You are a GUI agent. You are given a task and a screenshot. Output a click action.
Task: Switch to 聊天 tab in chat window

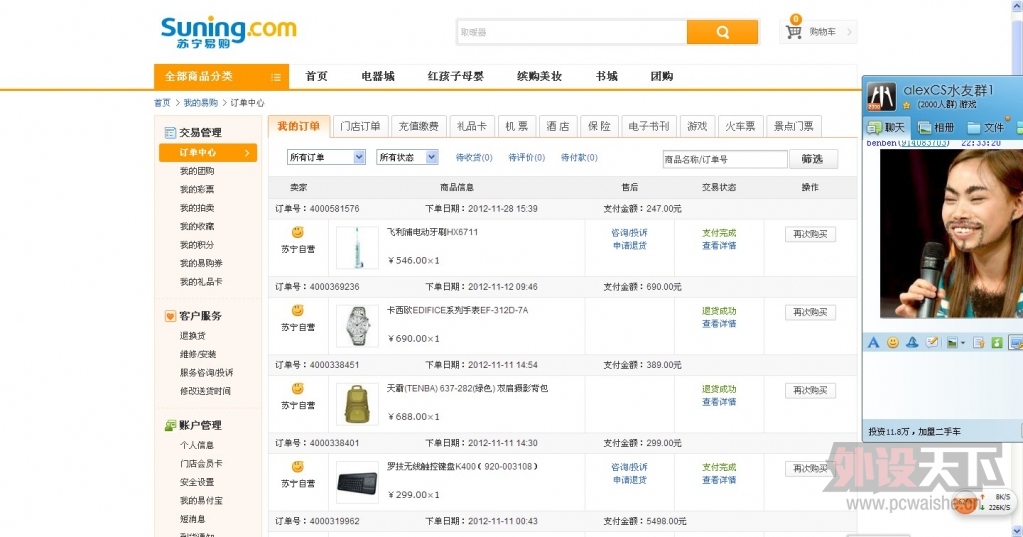(886, 127)
